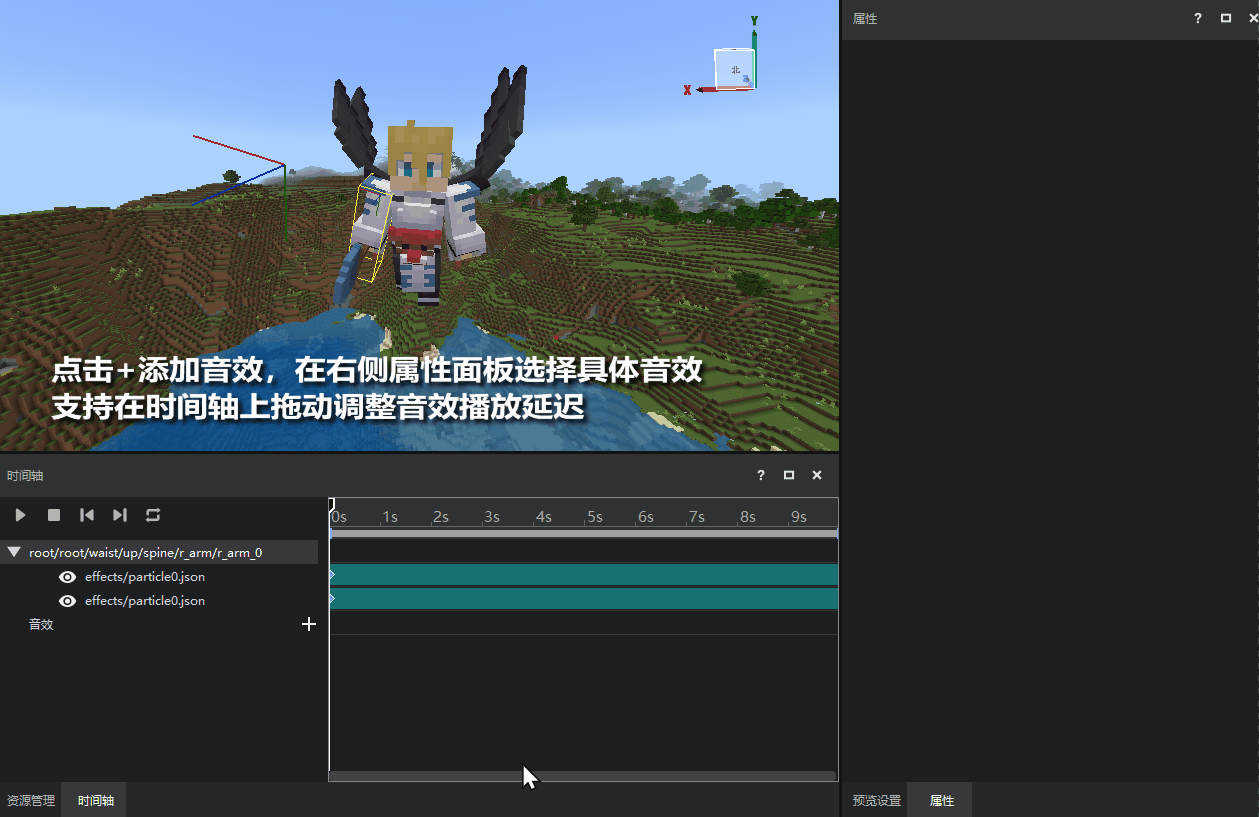Collapse the root/root/waist/up/spine/r_arm/r_arm_0 node
This screenshot has width=1259, height=817.
tap(14, 552)
